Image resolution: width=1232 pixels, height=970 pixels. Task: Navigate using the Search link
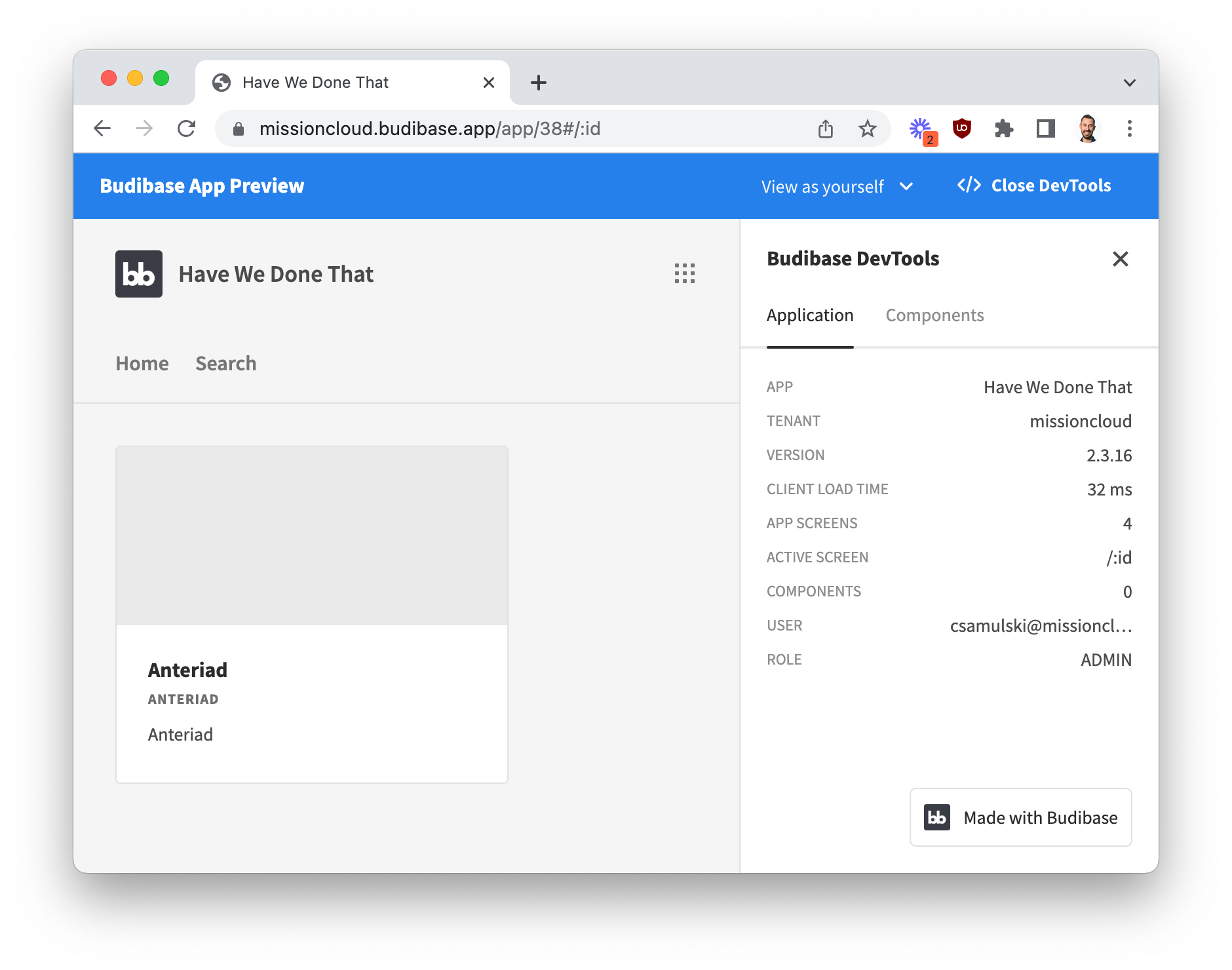[225, 363]
